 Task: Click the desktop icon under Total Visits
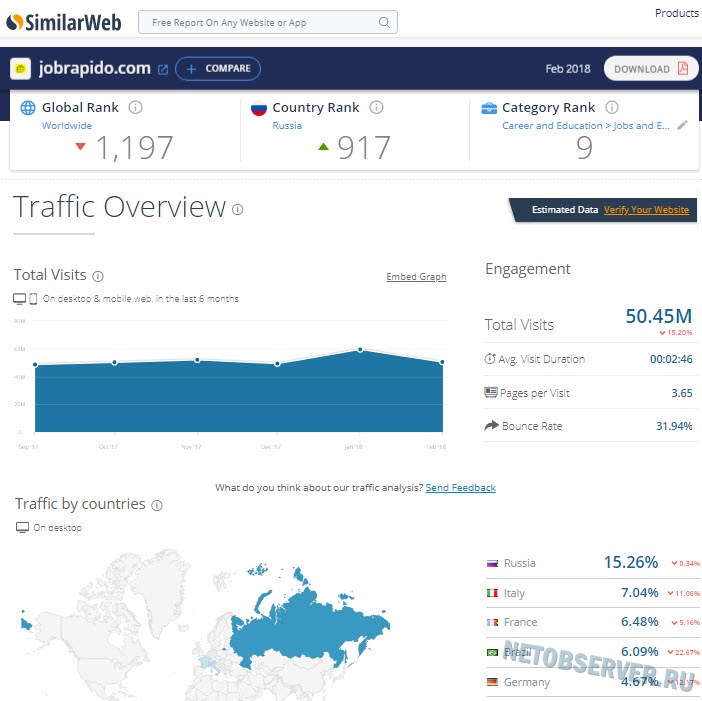point(19,299)
